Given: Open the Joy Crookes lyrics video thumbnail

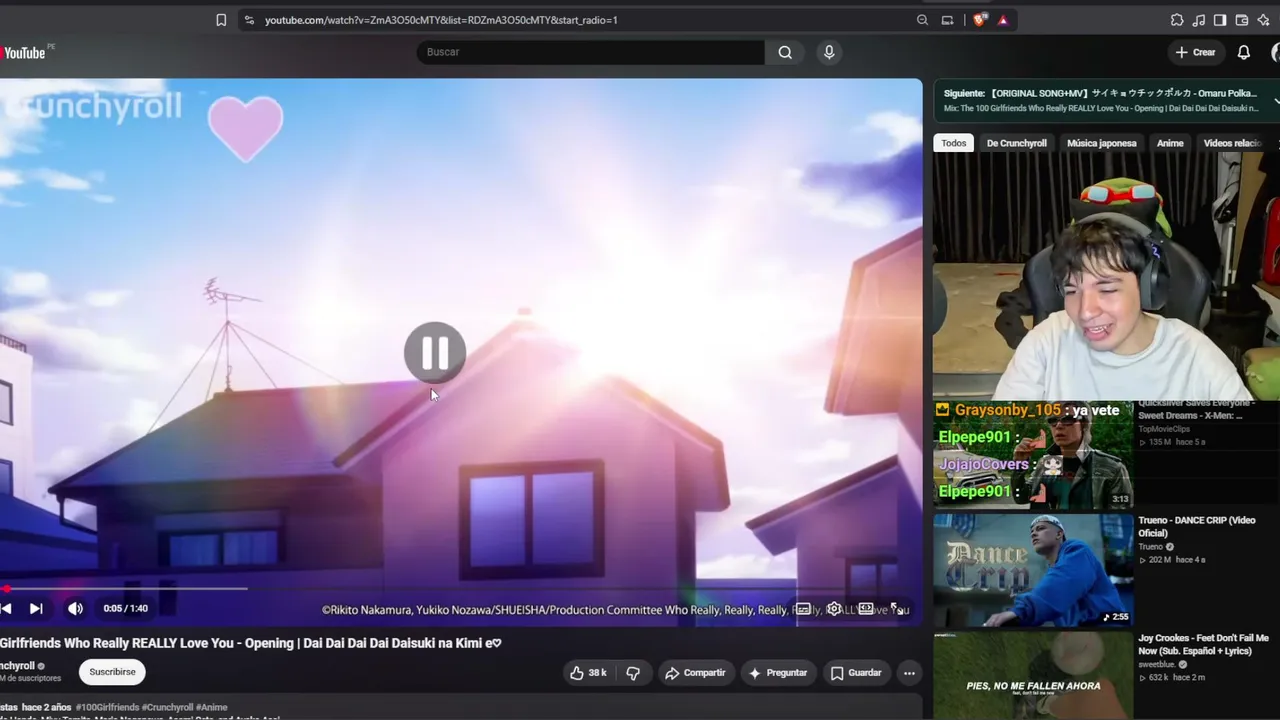Looking at the screenshot, I should 1034,676.
